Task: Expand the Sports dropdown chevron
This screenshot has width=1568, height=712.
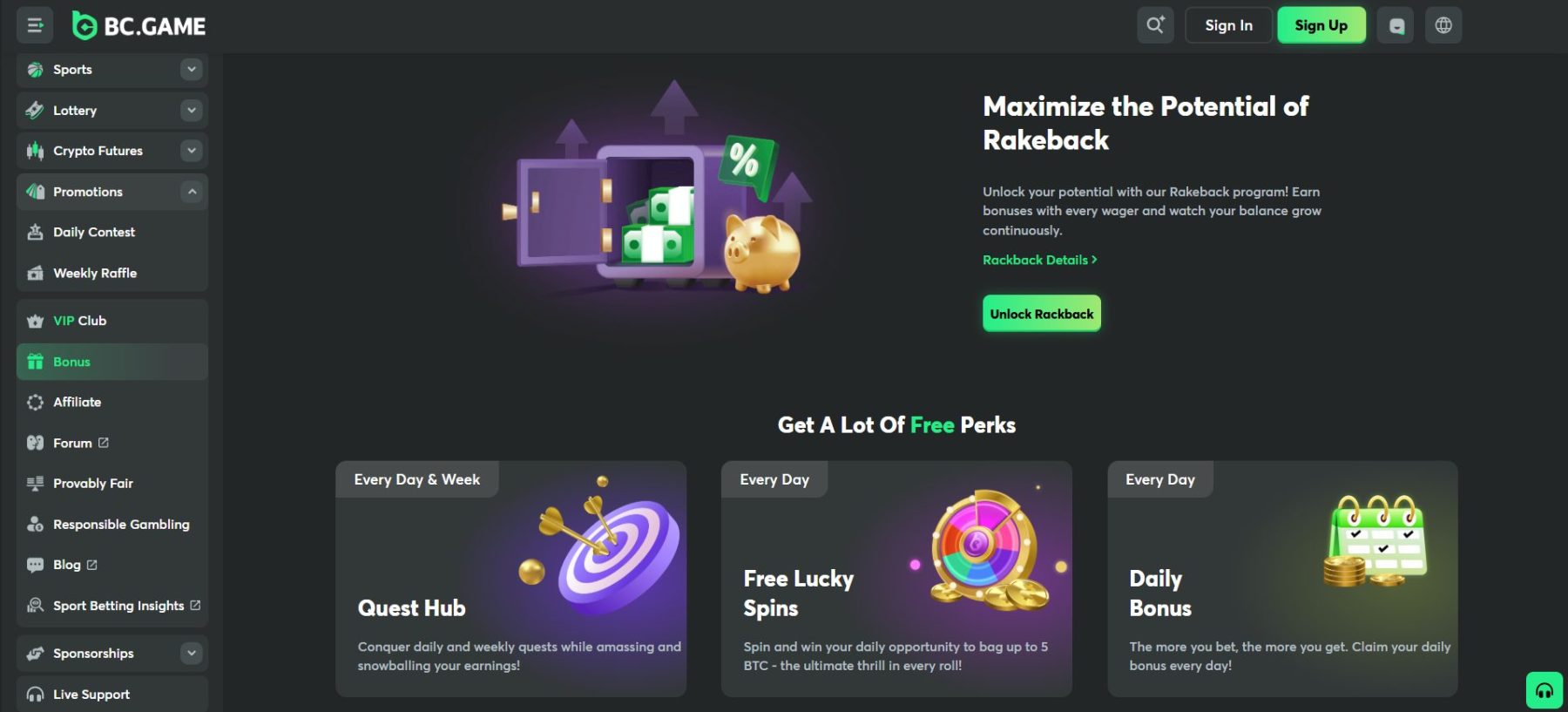Action: pyautogui.click(x=192, y=69)
